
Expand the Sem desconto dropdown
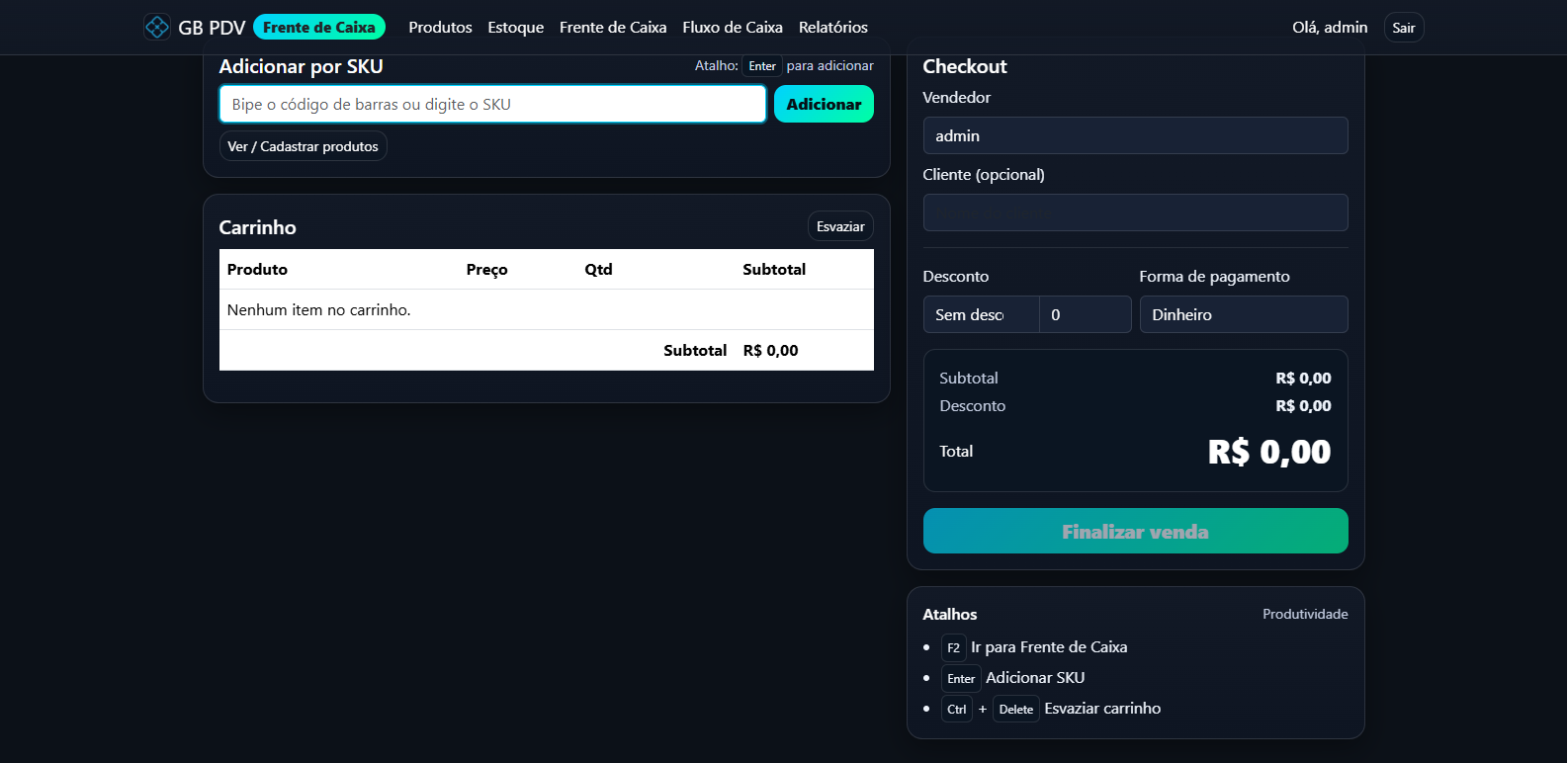(x=980, y=314)
